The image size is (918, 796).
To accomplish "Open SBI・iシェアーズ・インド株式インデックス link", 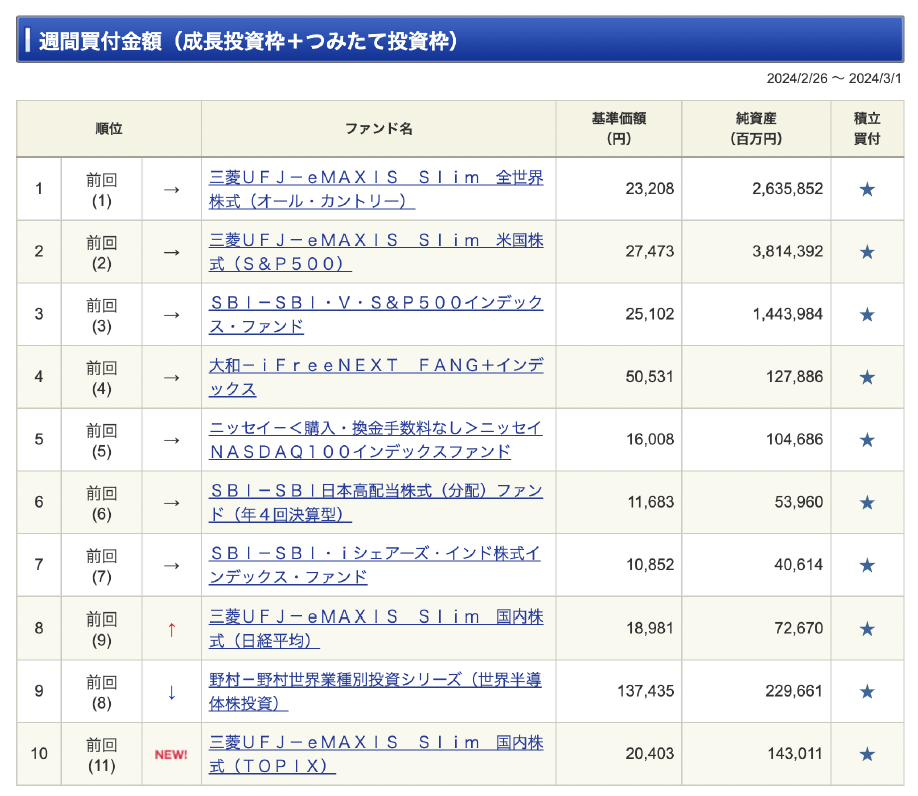I will coord(376,565).
